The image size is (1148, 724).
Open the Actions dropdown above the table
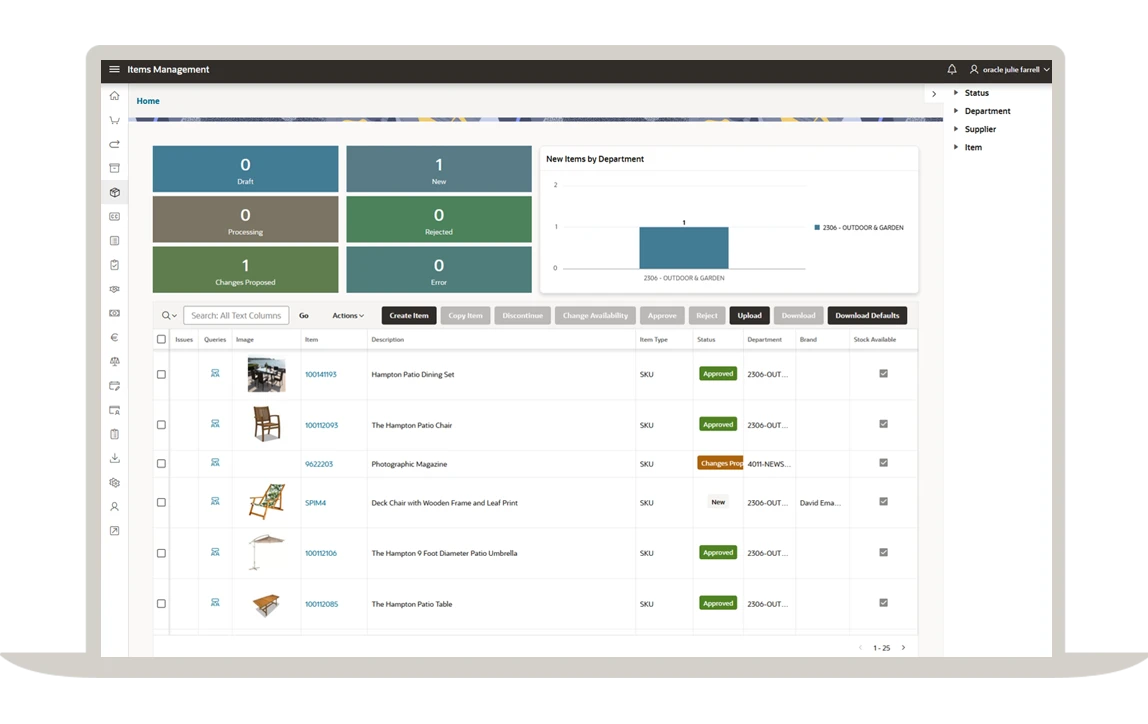coord(347,315)
